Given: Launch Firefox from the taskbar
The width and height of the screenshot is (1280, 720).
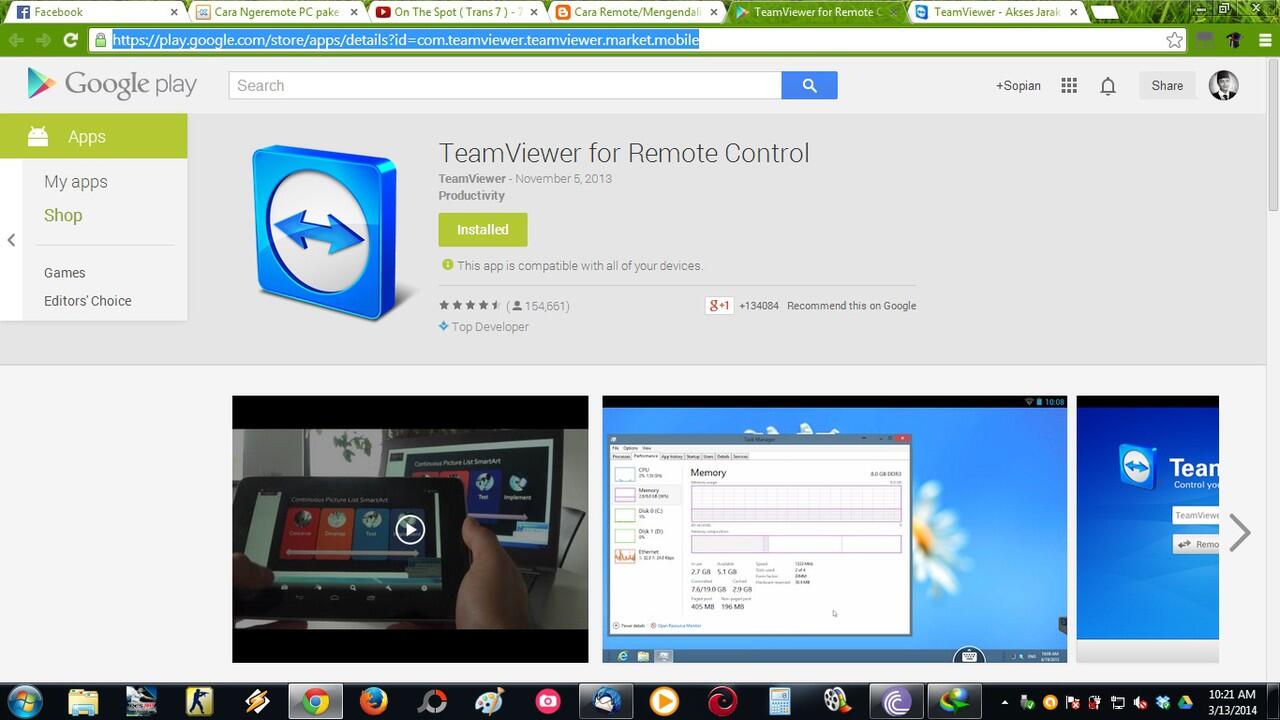Looking at the screenshot, I should (373, 701).
